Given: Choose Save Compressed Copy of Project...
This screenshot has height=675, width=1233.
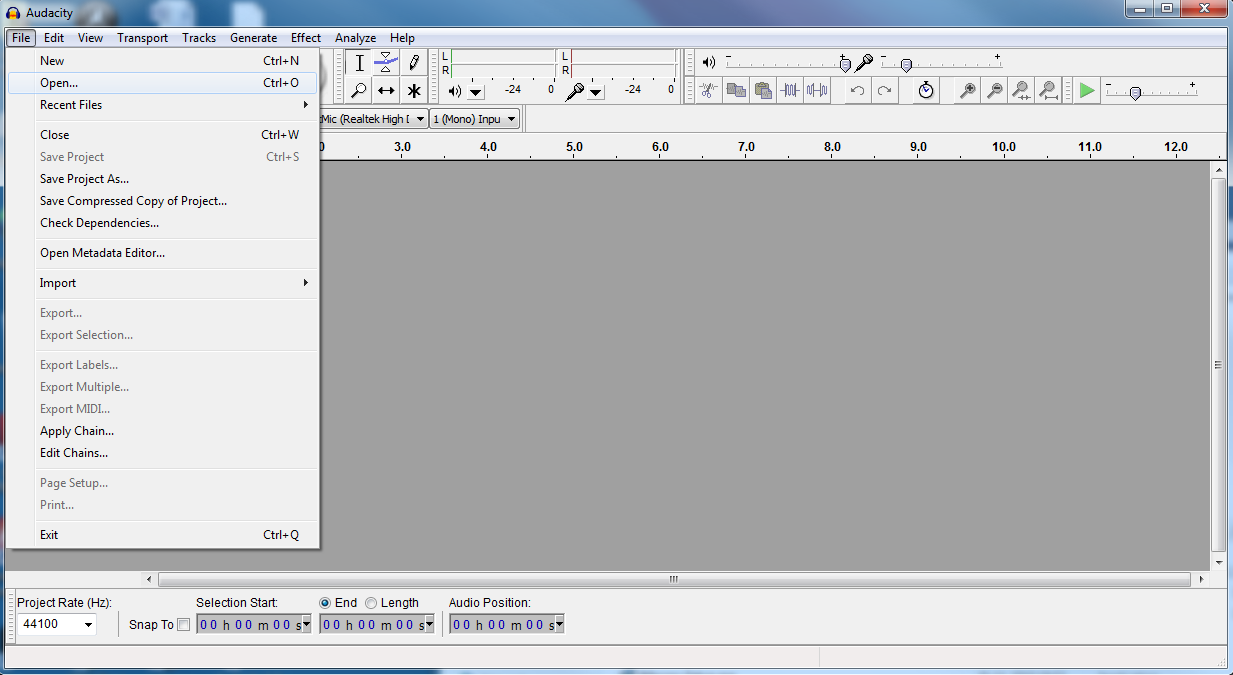Looking at the screenshot, I should [163, 201].
